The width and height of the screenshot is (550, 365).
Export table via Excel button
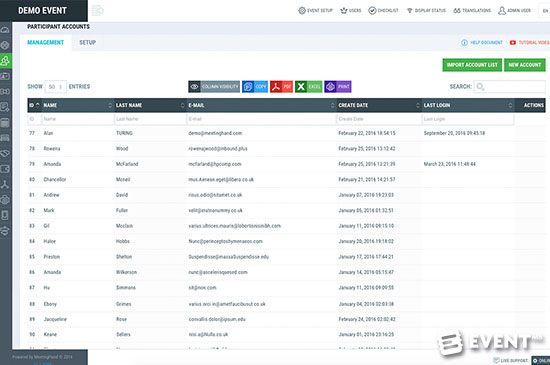click(308, 87)
